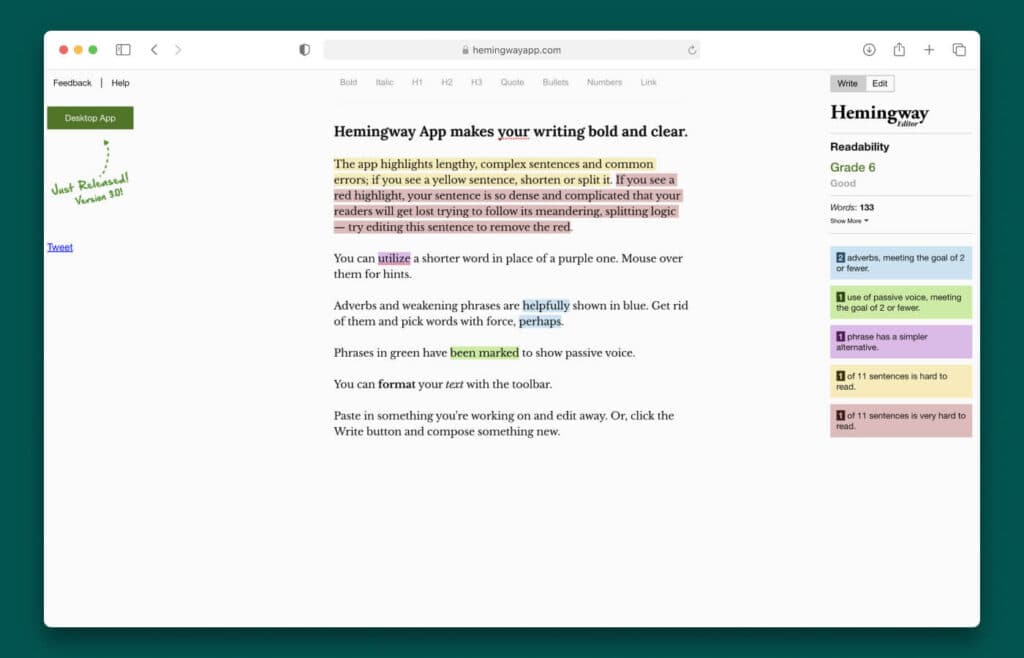The image size is (1024, 658).
Task: Open the browser downloads menu
Action: (869, 48)
